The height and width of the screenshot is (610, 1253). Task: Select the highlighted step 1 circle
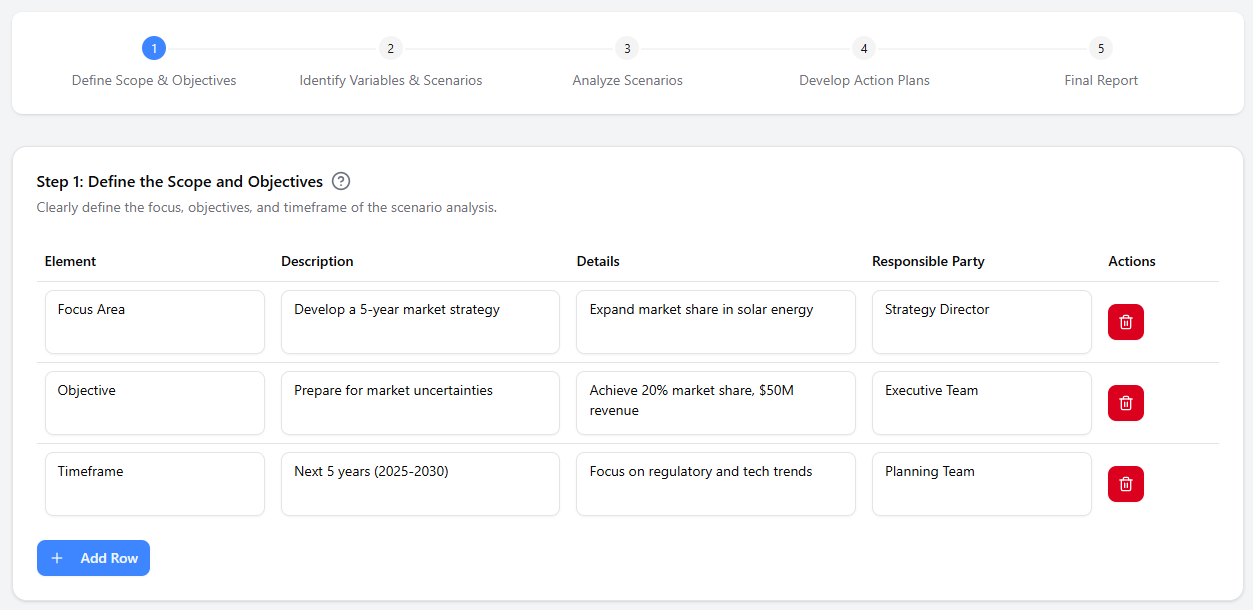tap(153, 47)
